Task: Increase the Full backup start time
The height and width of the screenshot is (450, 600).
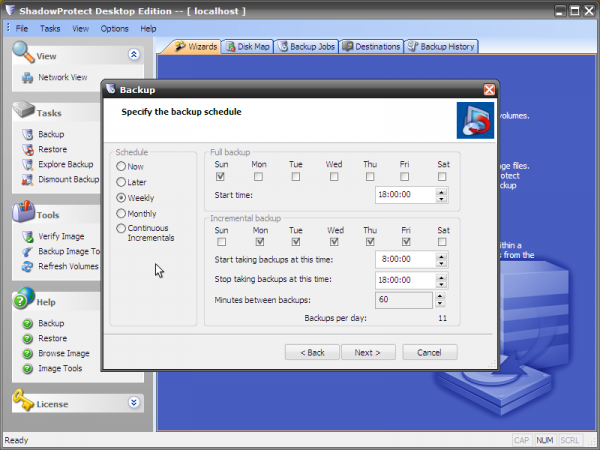Action: pyautogui.click(x=442, y=192)
